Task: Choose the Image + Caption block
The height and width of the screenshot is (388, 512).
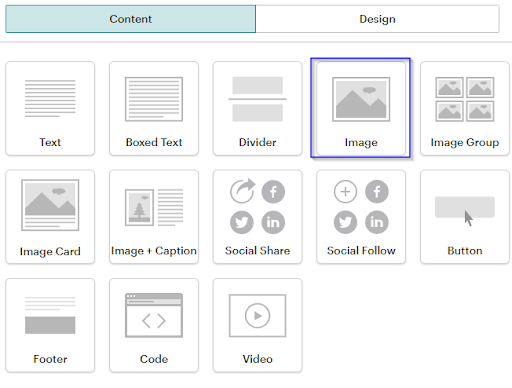Action: point(154,217)
